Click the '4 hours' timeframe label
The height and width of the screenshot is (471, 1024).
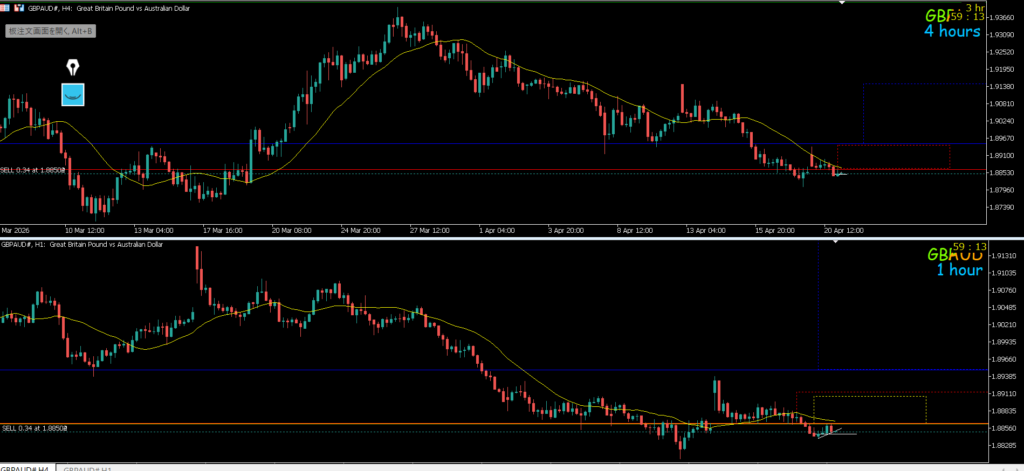pos(951,31)
